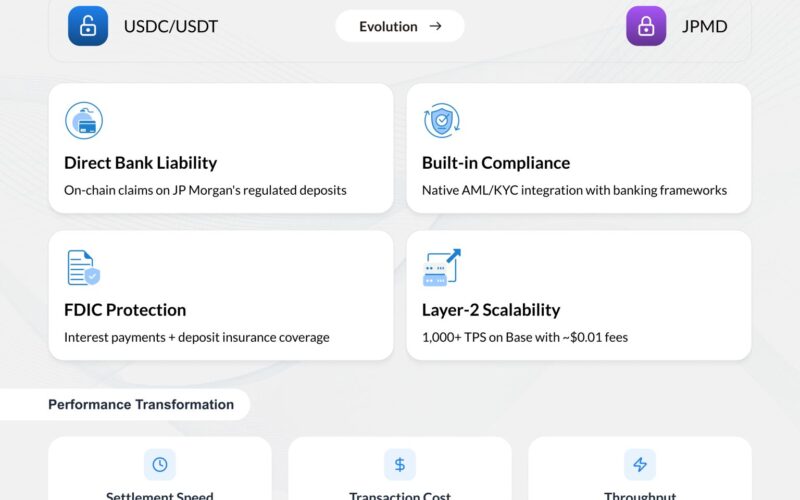This screenshot has height=500, width=800.
Task: Click the 1,000+ TPS on Base description
Action: [525, 337]
